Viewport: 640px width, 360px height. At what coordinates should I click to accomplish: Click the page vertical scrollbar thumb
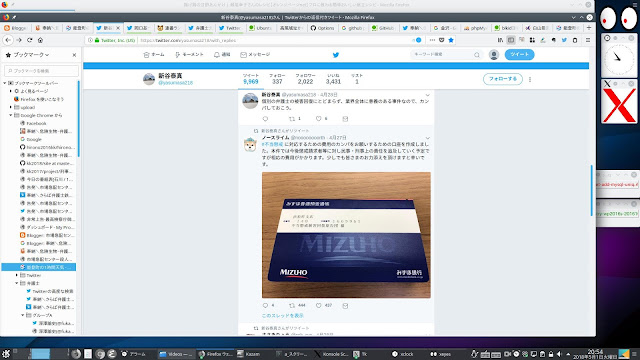click(x=591, y=190)
